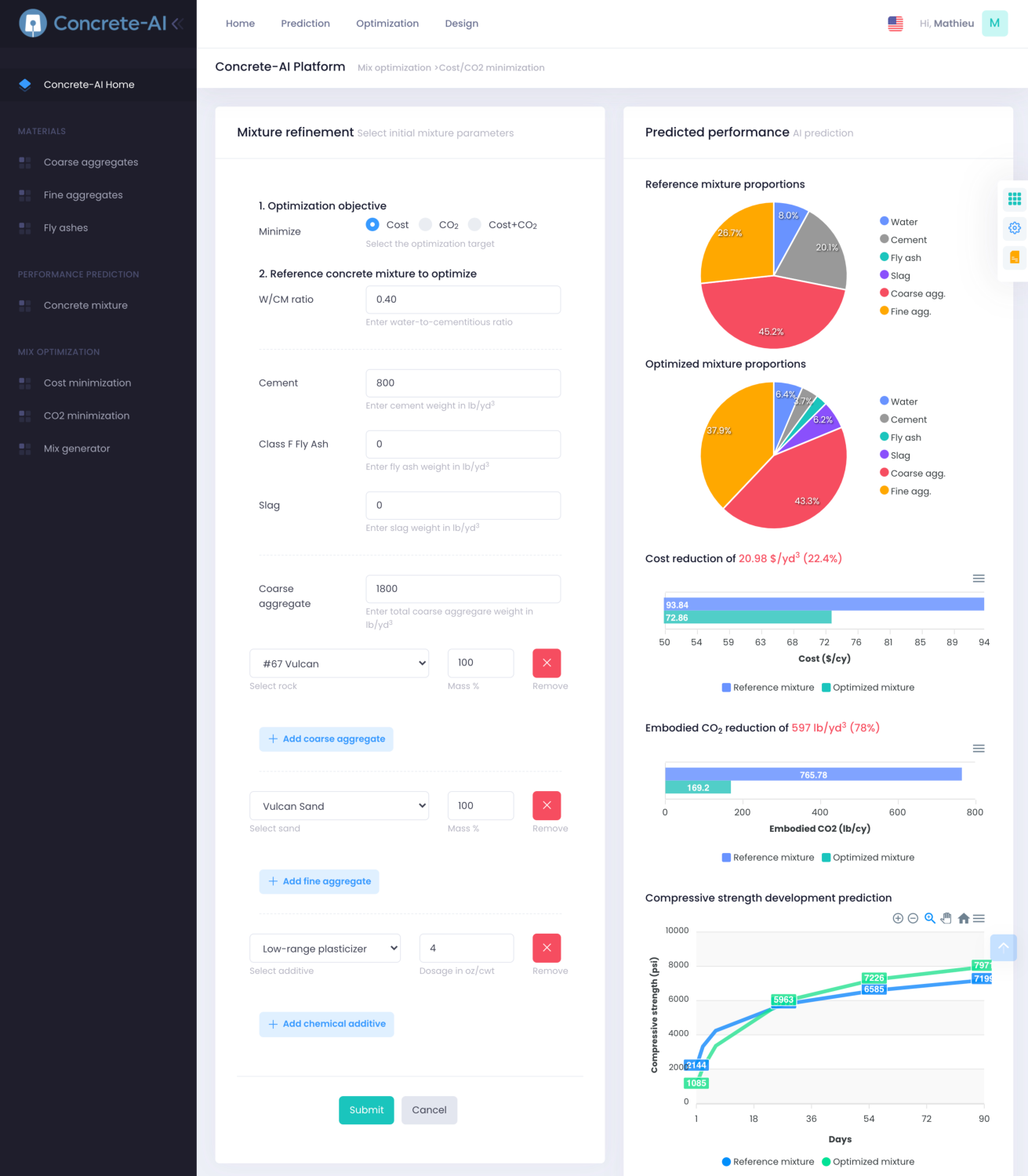Viewport: 1028px width, 1176px height.
Task: Open the embodied CO2 chart hamburger menu
Action: [979, 749]
